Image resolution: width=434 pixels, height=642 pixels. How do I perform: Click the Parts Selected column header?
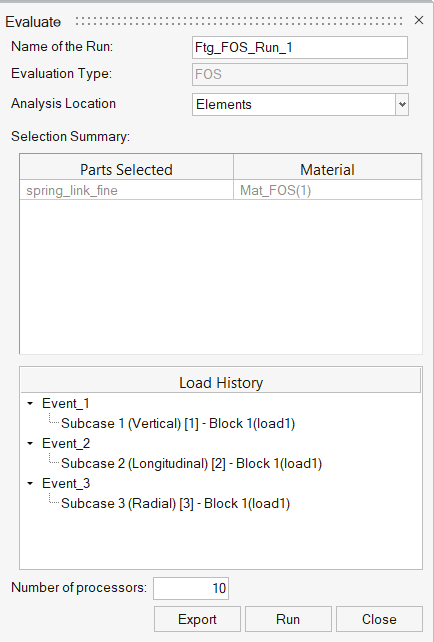click(x=127, y=170)
